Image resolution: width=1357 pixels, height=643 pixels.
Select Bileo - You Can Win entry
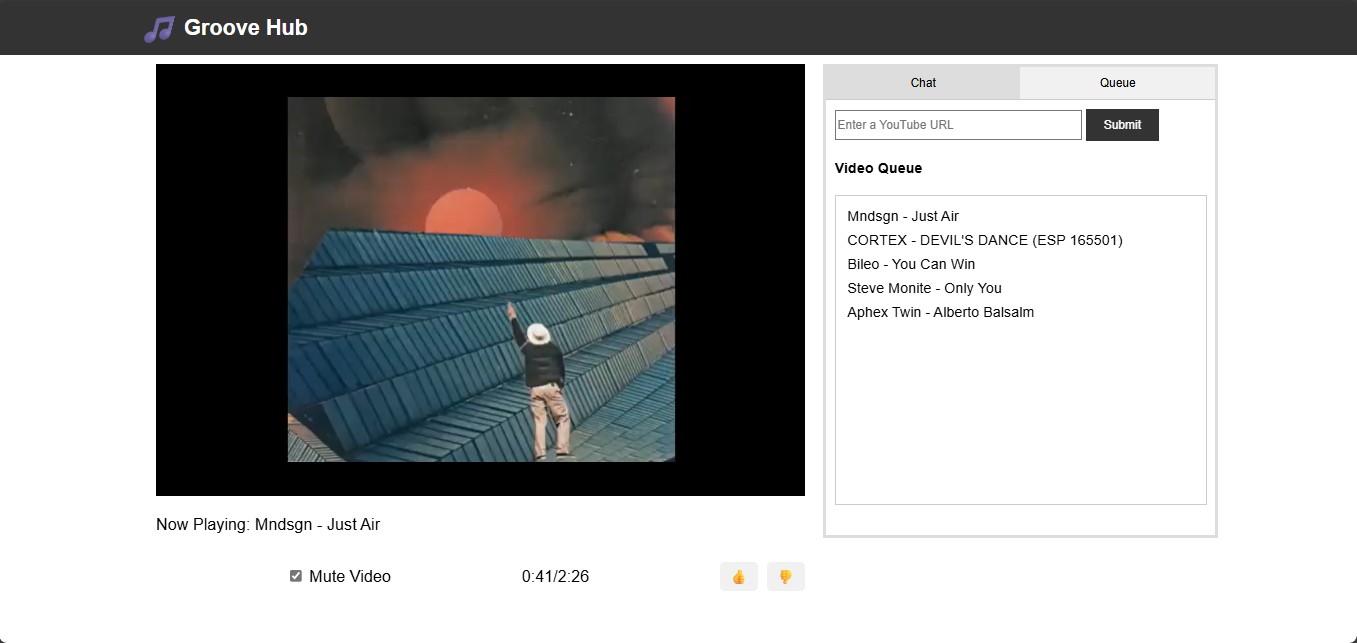pos(911,264)
